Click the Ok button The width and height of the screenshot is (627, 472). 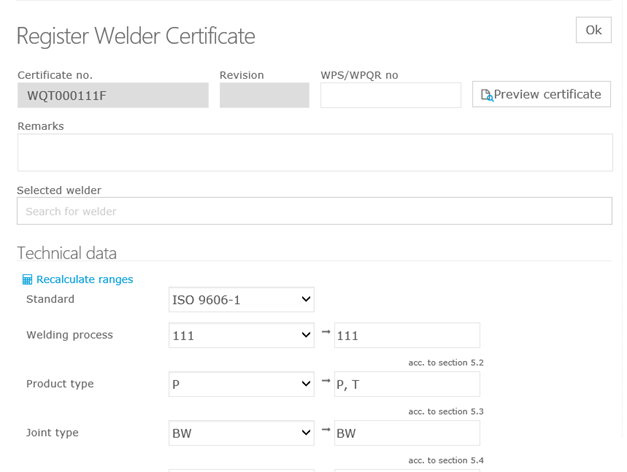pos(593,30)
